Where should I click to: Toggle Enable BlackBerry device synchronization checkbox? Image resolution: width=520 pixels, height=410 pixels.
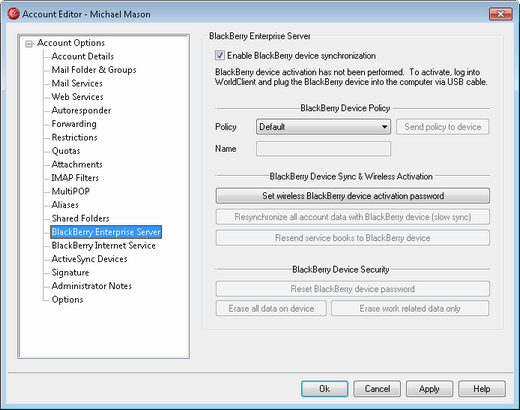pyautogui.click(x=220, y=55)
